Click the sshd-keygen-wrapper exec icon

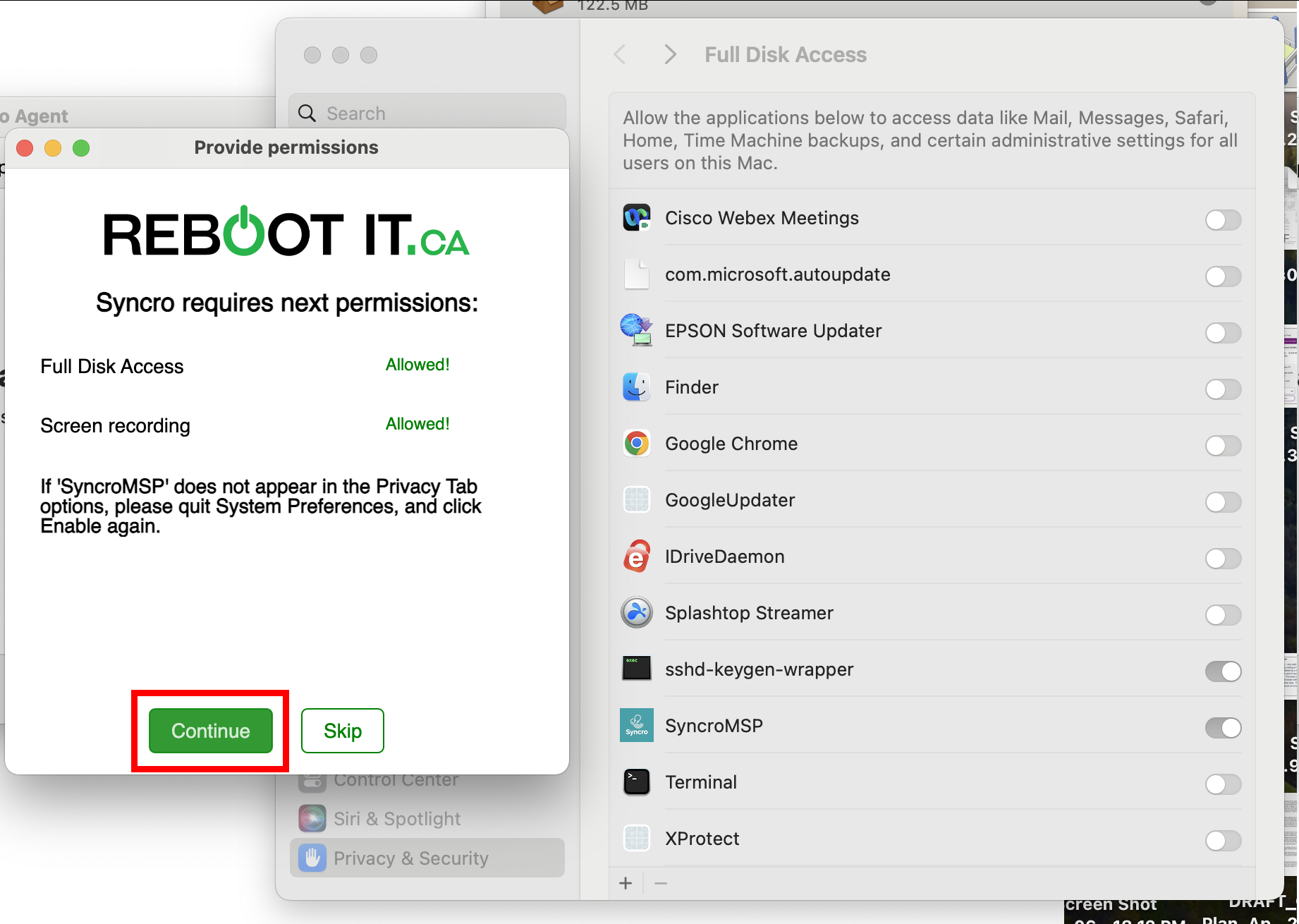tap(637, 668)
